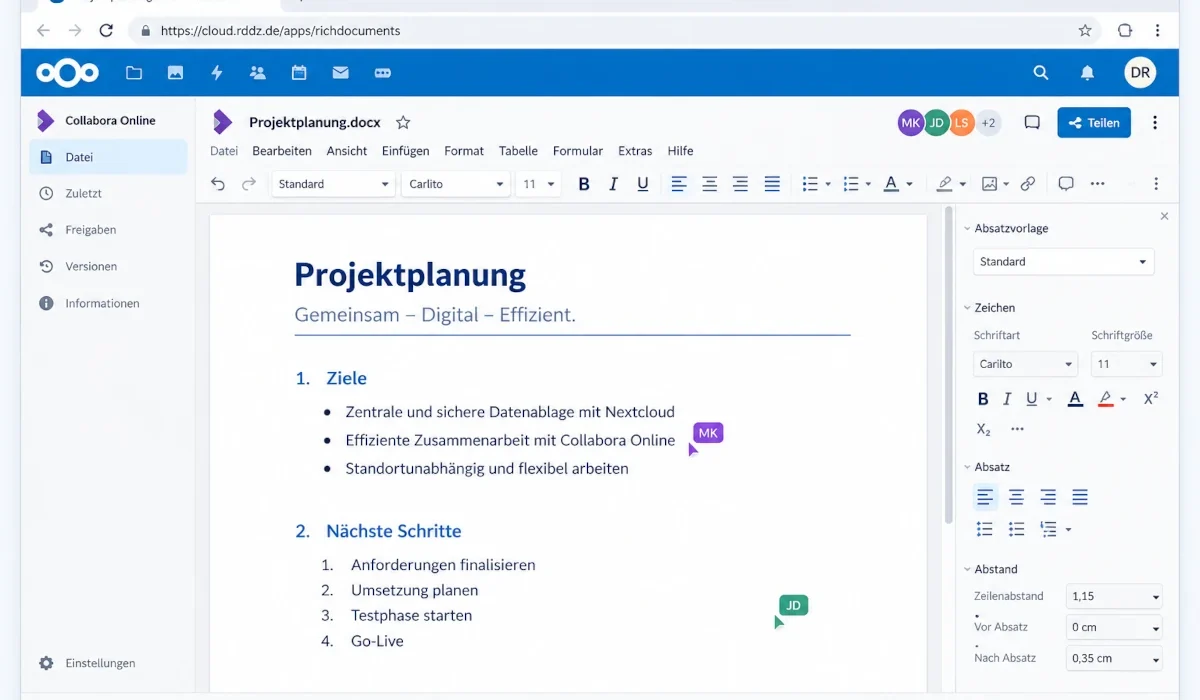
Task: Justify text in the main toolbar
Action: click(x=772, y=184)
